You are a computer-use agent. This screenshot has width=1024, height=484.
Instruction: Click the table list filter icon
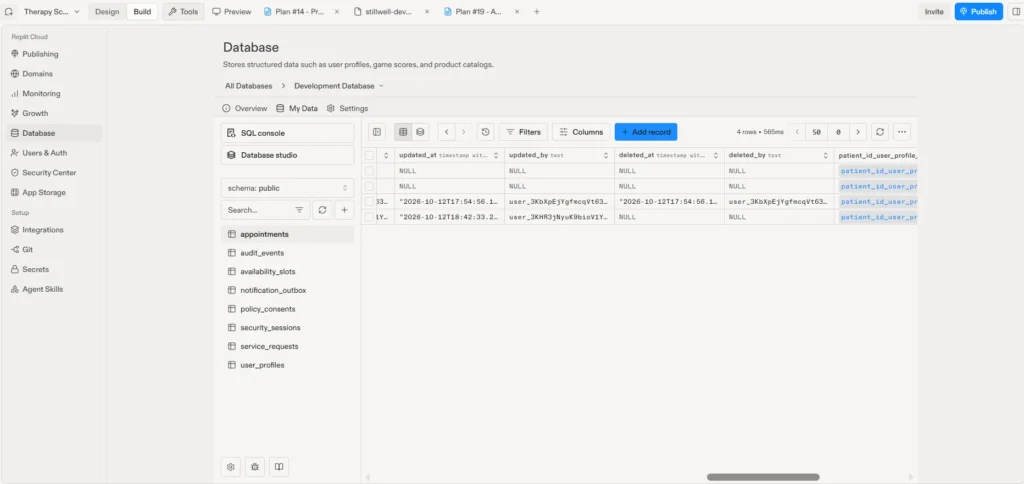[299, 210]
